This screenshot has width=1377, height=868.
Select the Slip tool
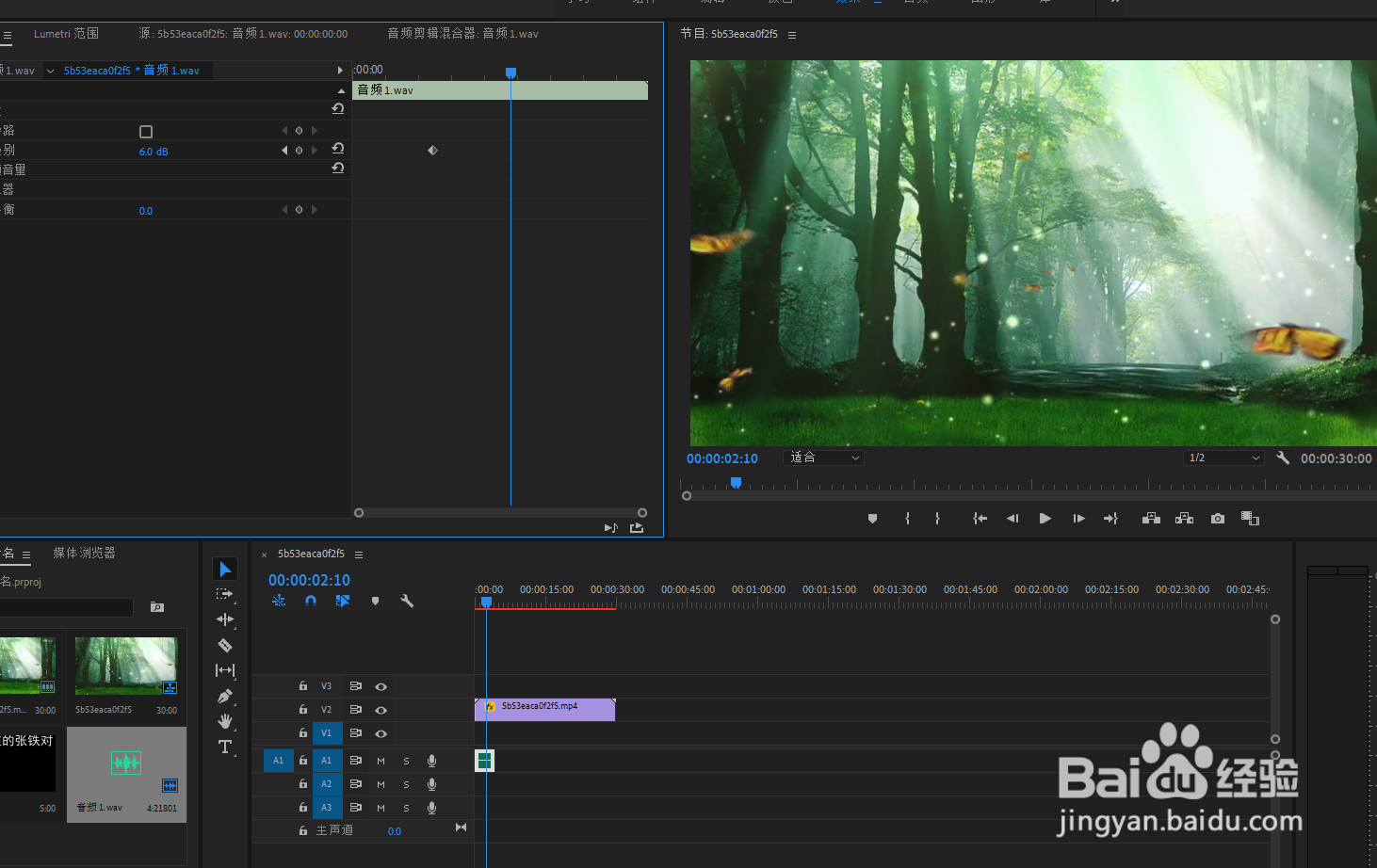tap(225, 670)
